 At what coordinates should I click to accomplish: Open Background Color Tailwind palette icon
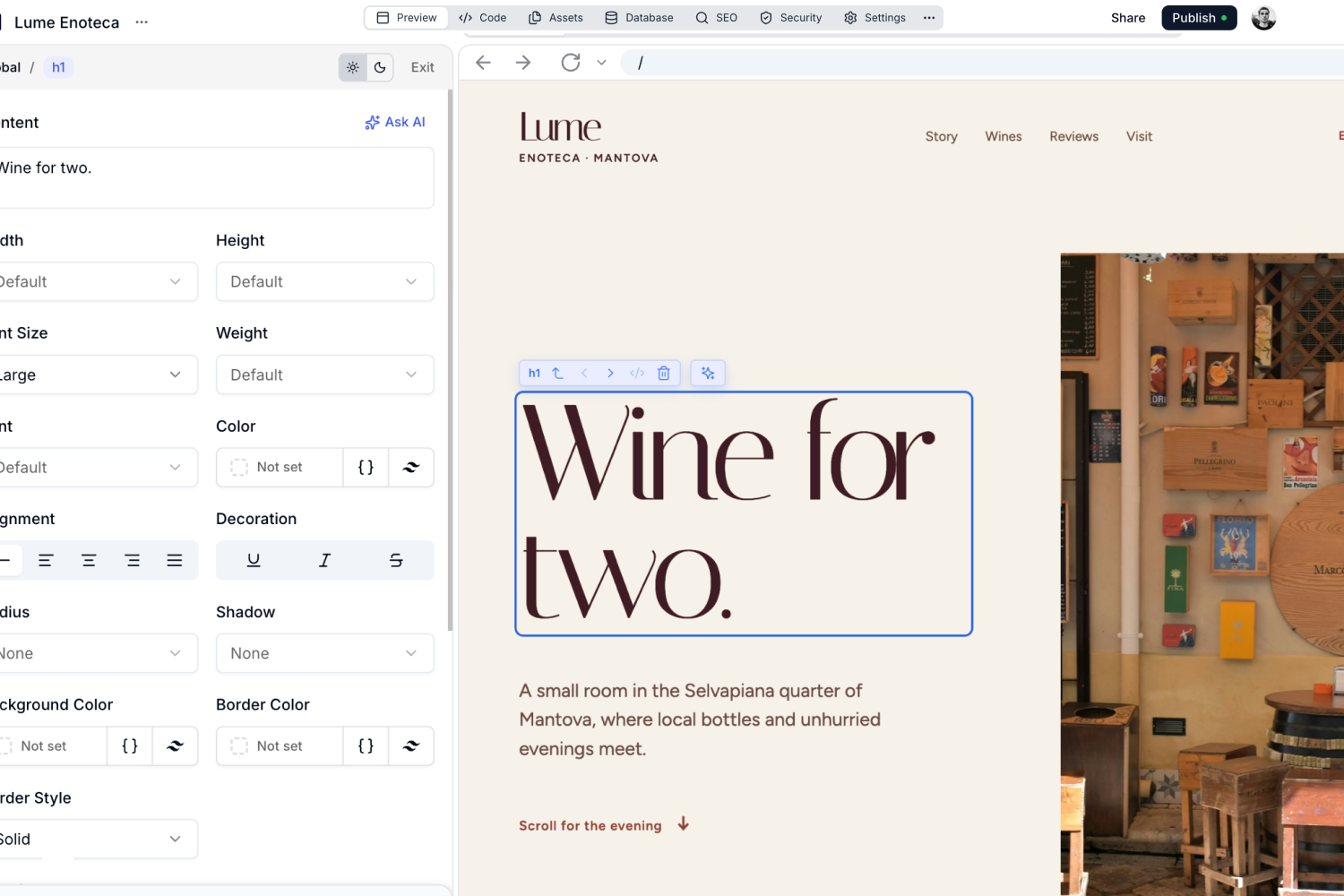[176, 746]
